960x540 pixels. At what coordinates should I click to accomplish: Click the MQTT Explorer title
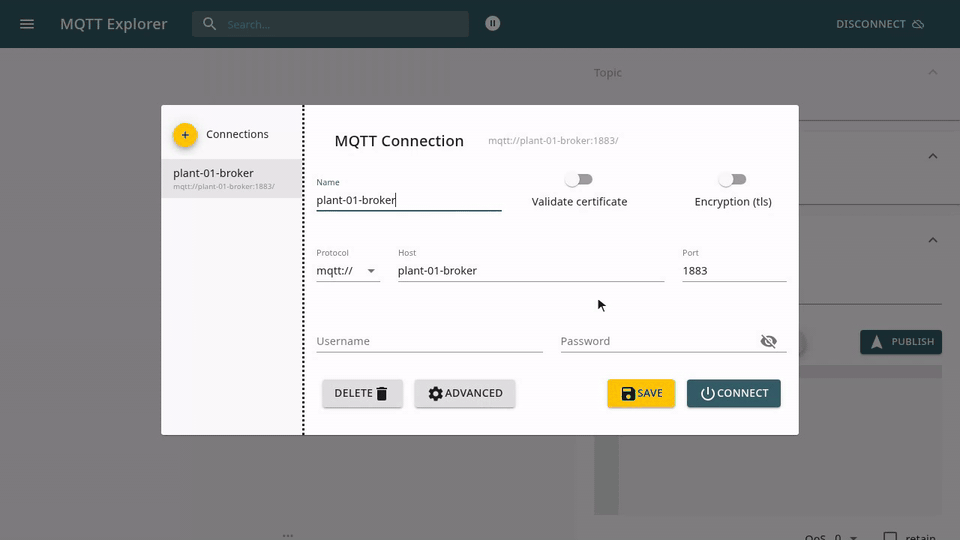(x=113, y=24)
